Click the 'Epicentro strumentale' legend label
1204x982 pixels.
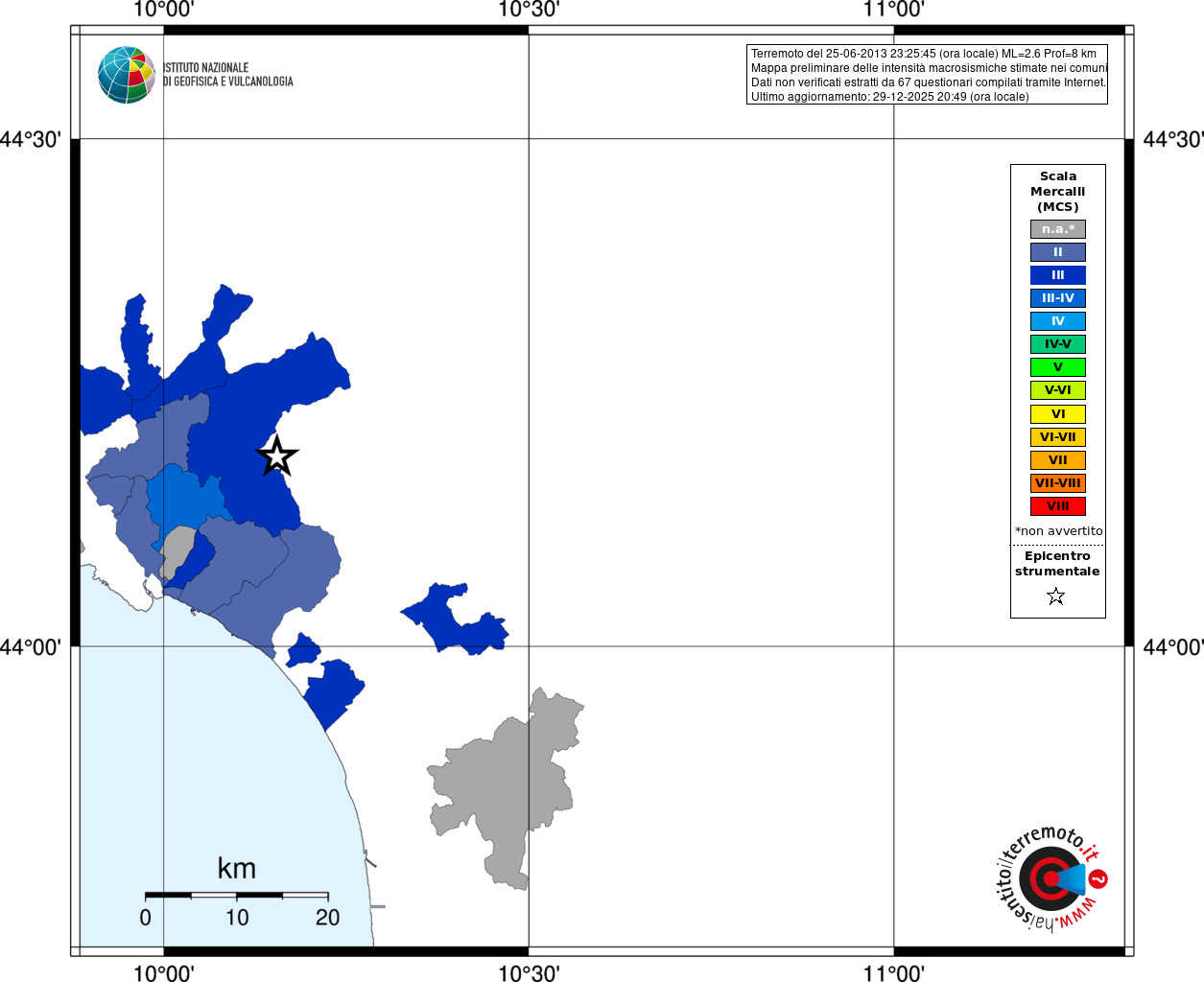1057,564
